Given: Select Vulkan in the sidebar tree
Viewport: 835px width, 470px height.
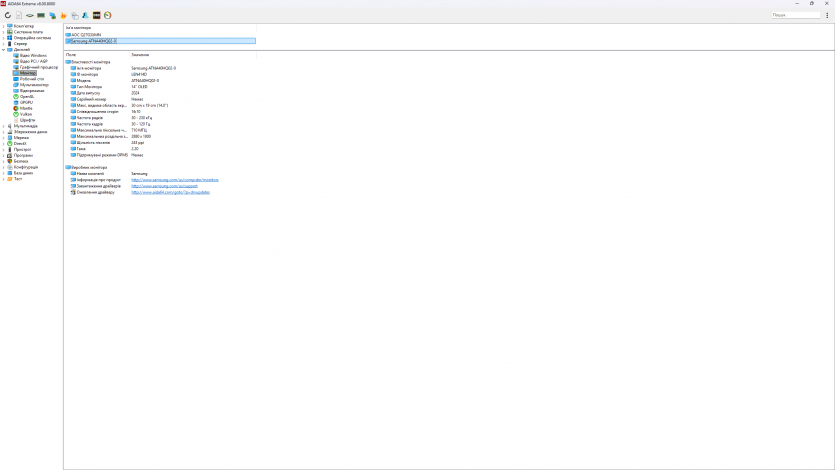Looking at the screenshot, I should point(26,114).
